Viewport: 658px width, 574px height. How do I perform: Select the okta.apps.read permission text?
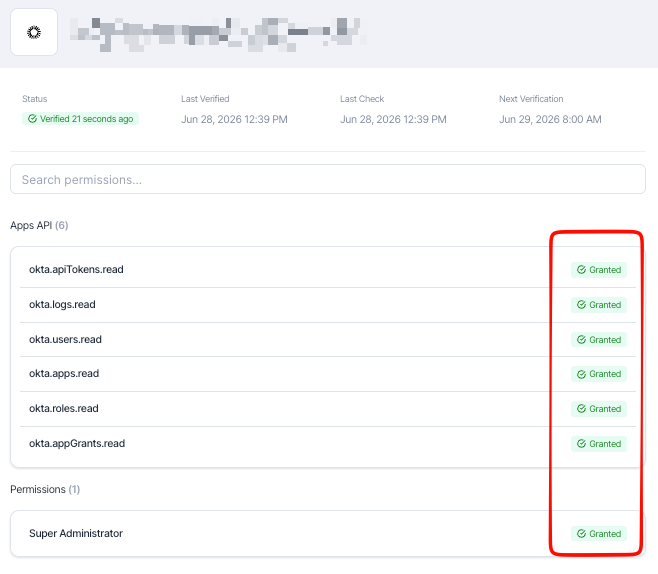pyautogui.click(x=64, y=373)
